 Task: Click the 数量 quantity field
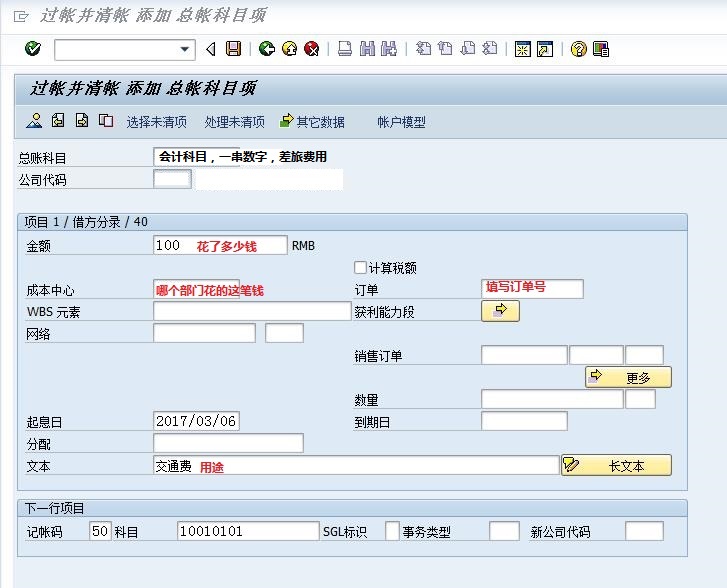[x=552, y=399]
